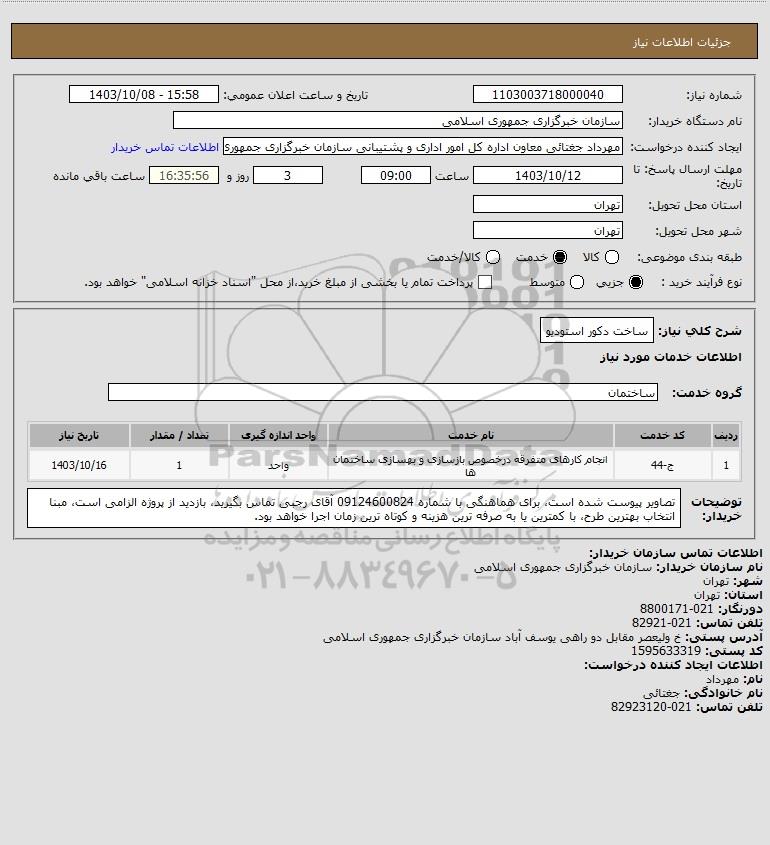Click the need number field 1103003718000040
The height and width of the screenshot is (845, 770).
pos(547,94)
